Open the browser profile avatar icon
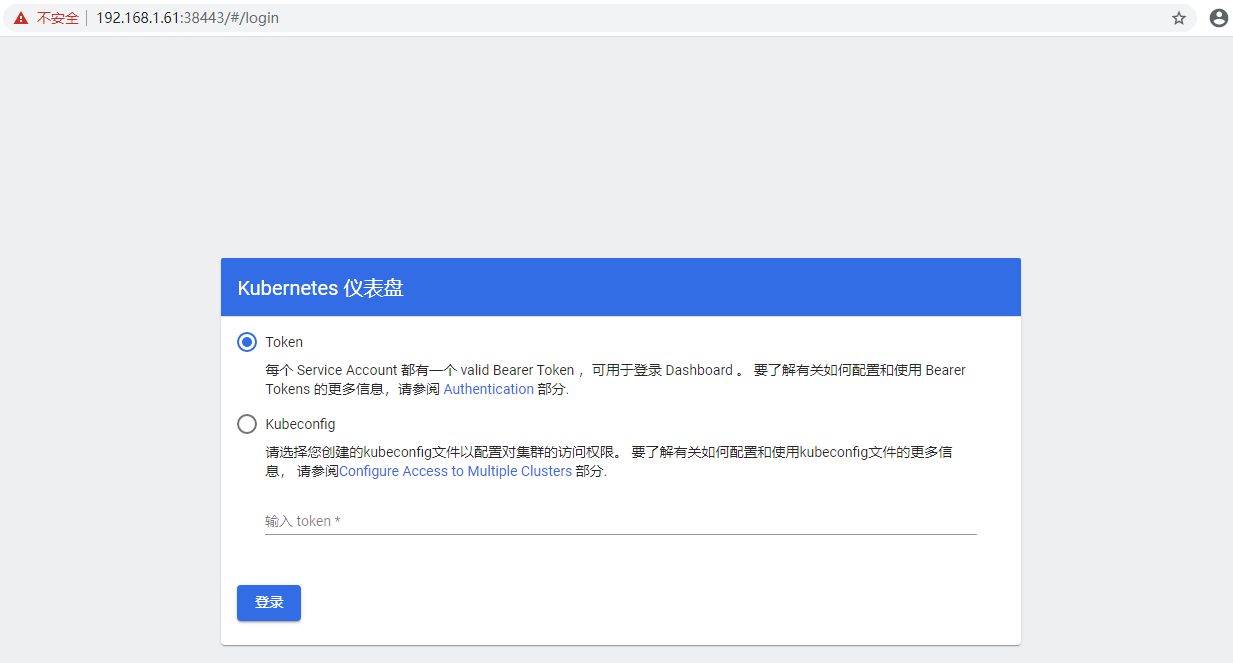 1218,18
